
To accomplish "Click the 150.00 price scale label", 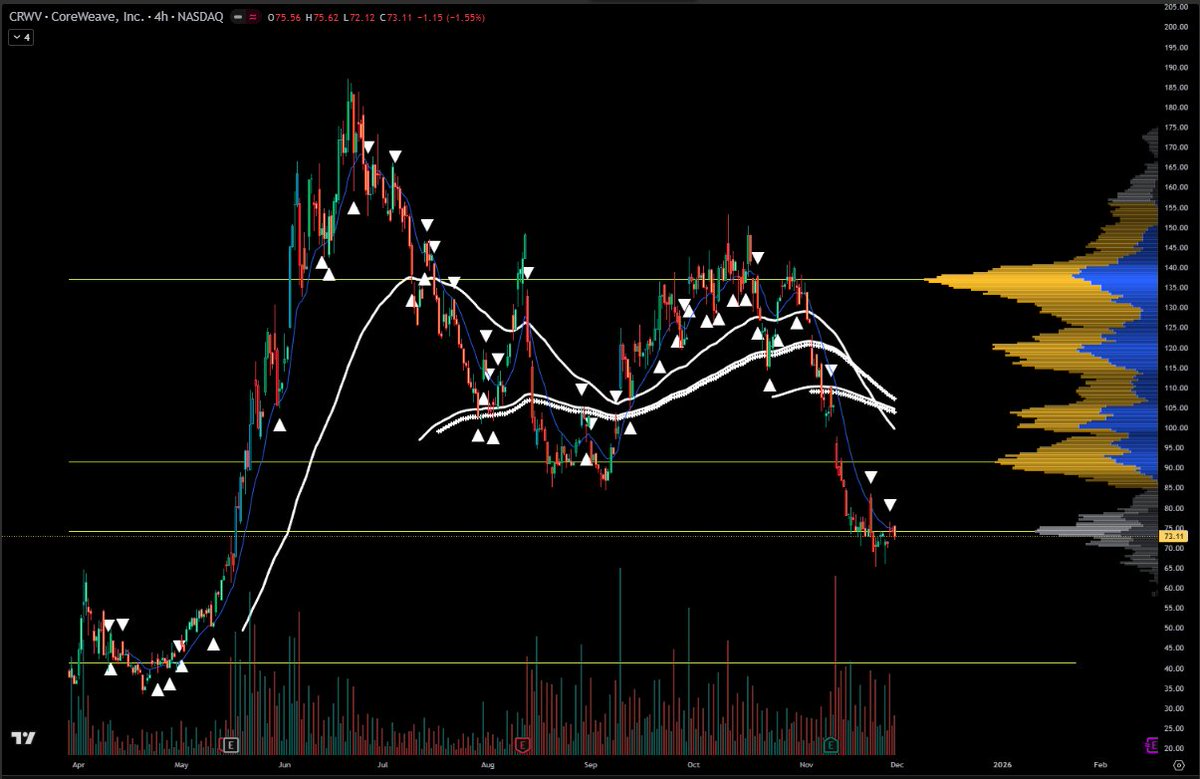I will click(1174, 227).
